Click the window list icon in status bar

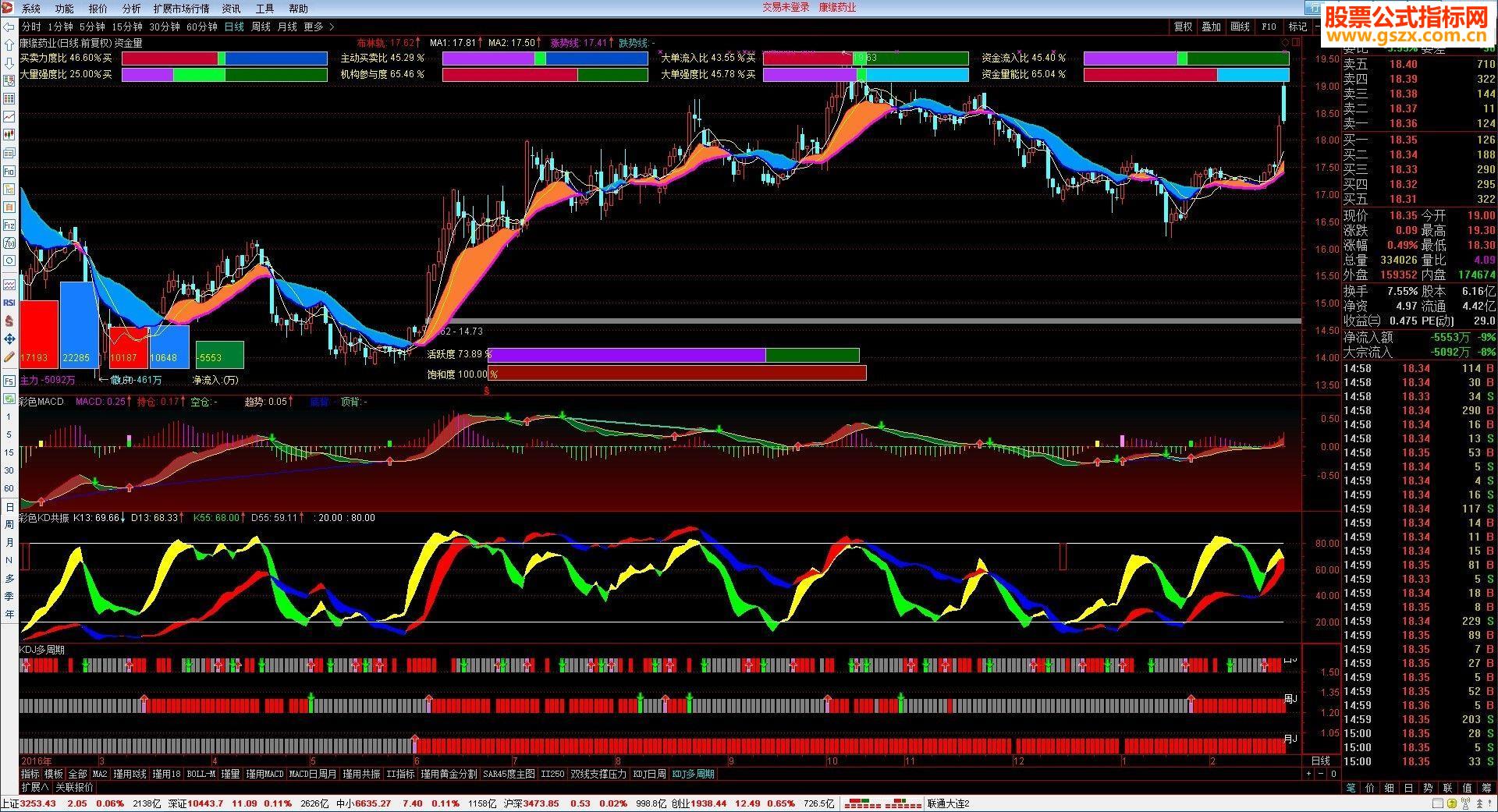[1438, 803]
